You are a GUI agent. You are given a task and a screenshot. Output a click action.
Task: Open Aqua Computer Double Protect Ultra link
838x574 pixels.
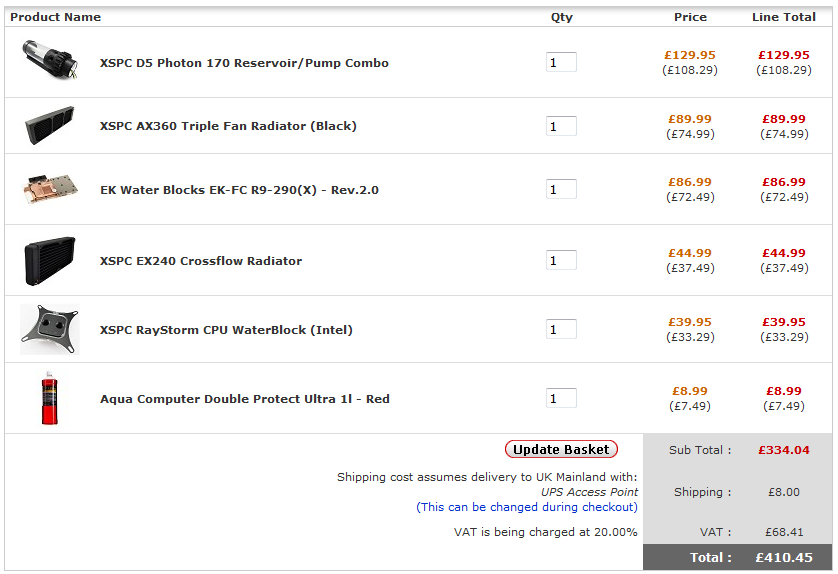tap(245, 399)
